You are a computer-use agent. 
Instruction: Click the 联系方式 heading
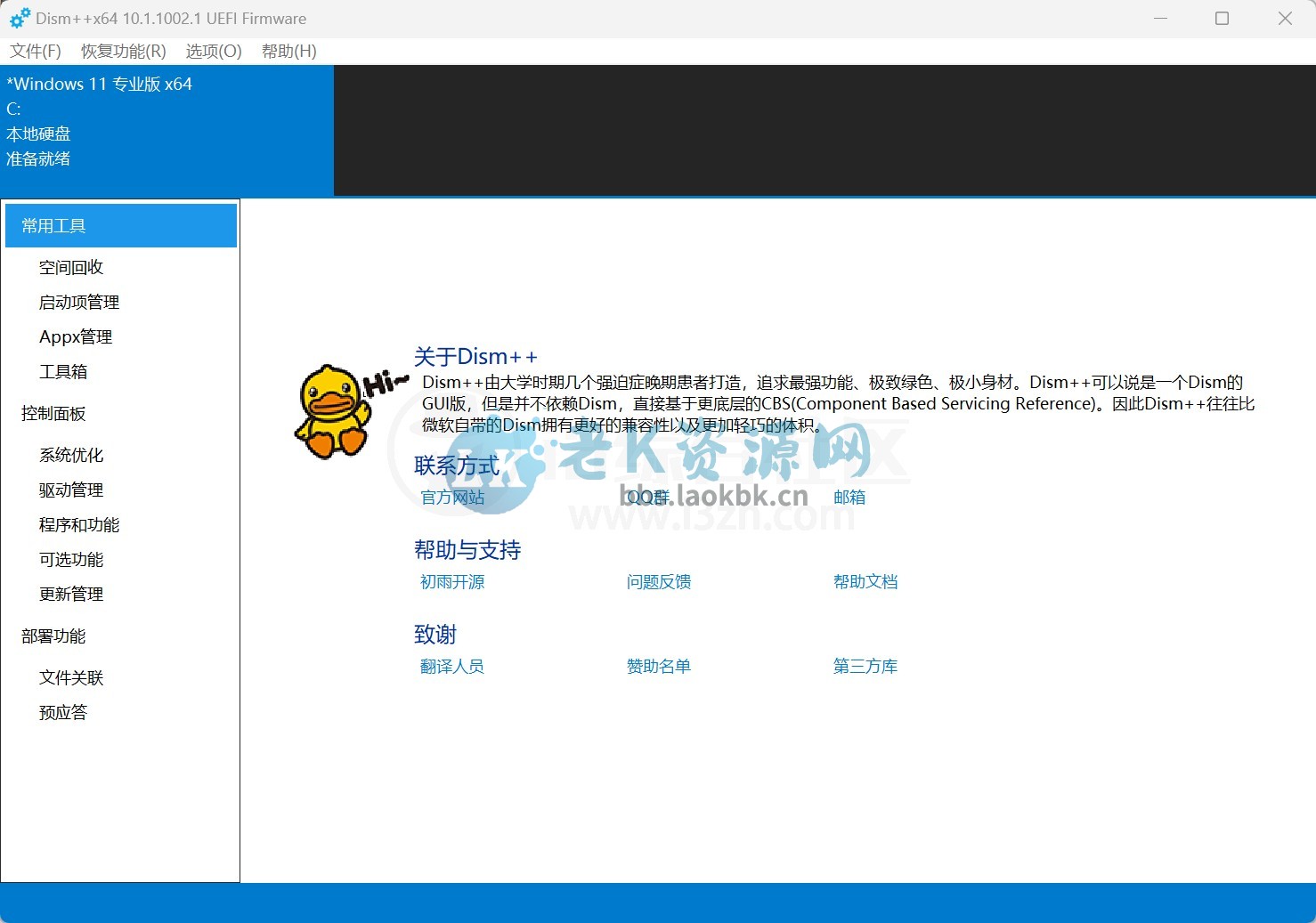[457, 465]
